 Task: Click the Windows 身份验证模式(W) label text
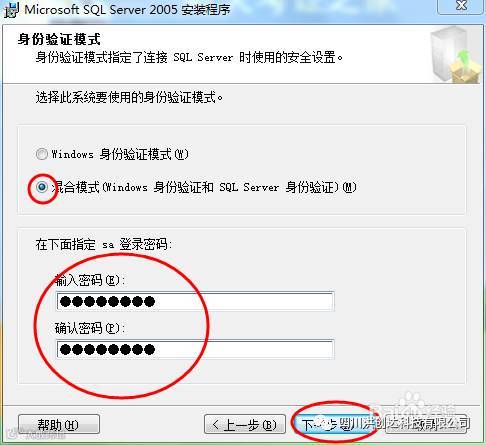pos(120,154)
